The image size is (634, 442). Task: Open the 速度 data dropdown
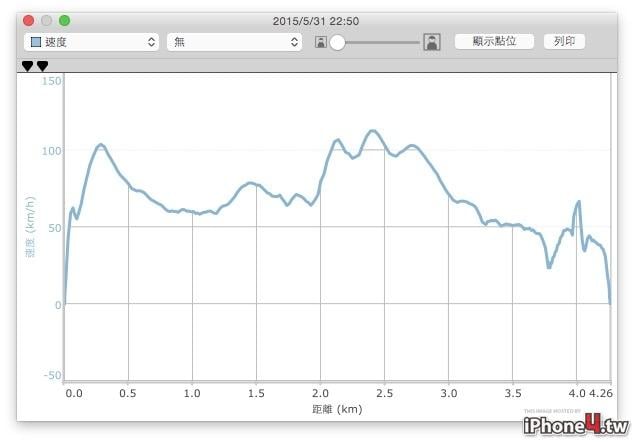point(91,42)
